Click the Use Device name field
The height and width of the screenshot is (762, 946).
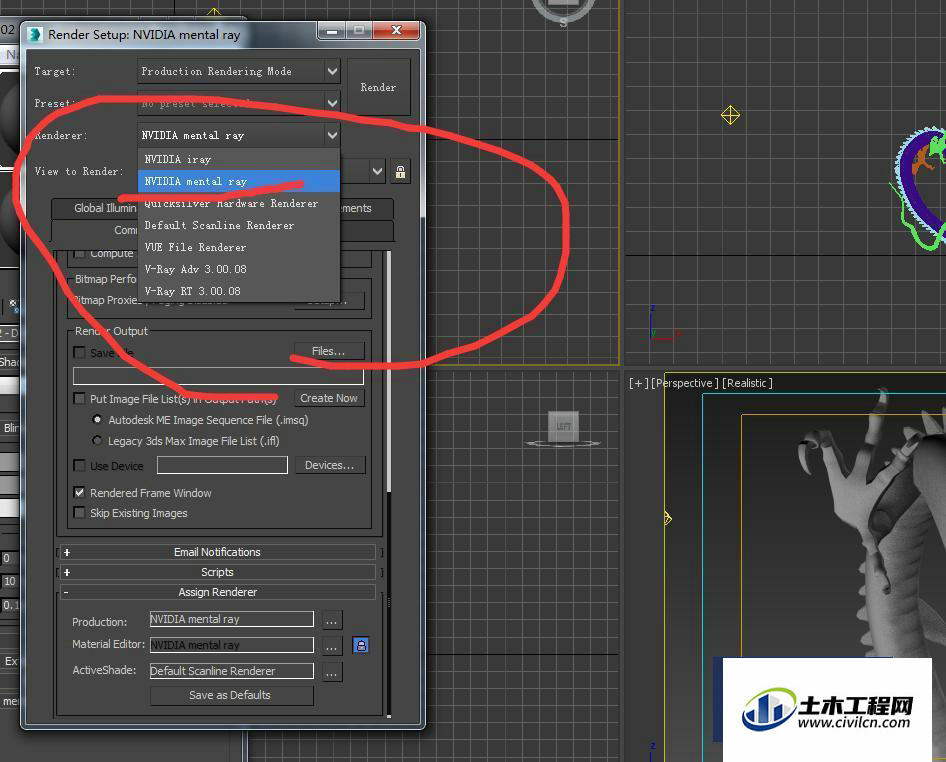point(222,465)
